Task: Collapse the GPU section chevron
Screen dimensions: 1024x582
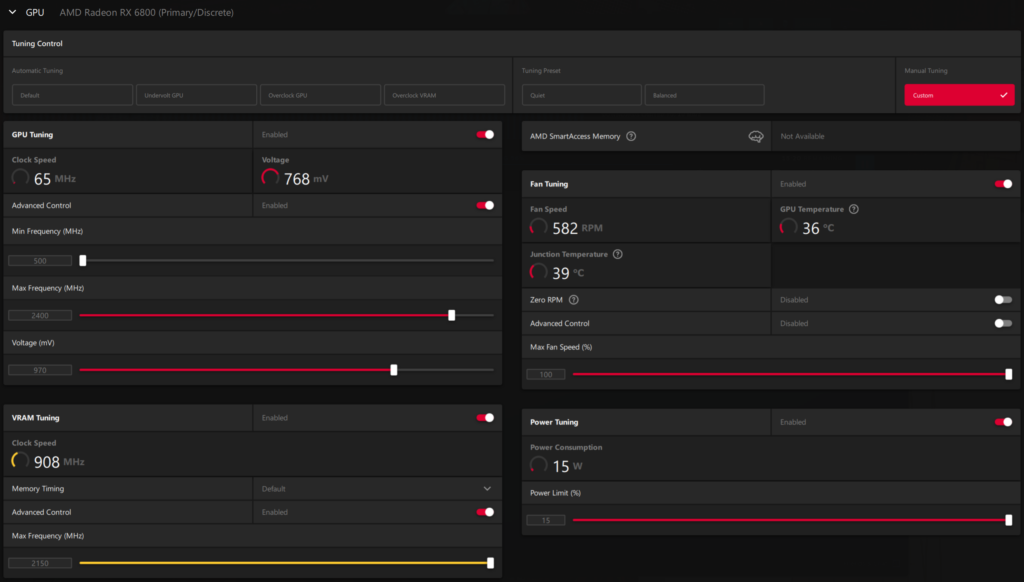Action: coord(12,12)
